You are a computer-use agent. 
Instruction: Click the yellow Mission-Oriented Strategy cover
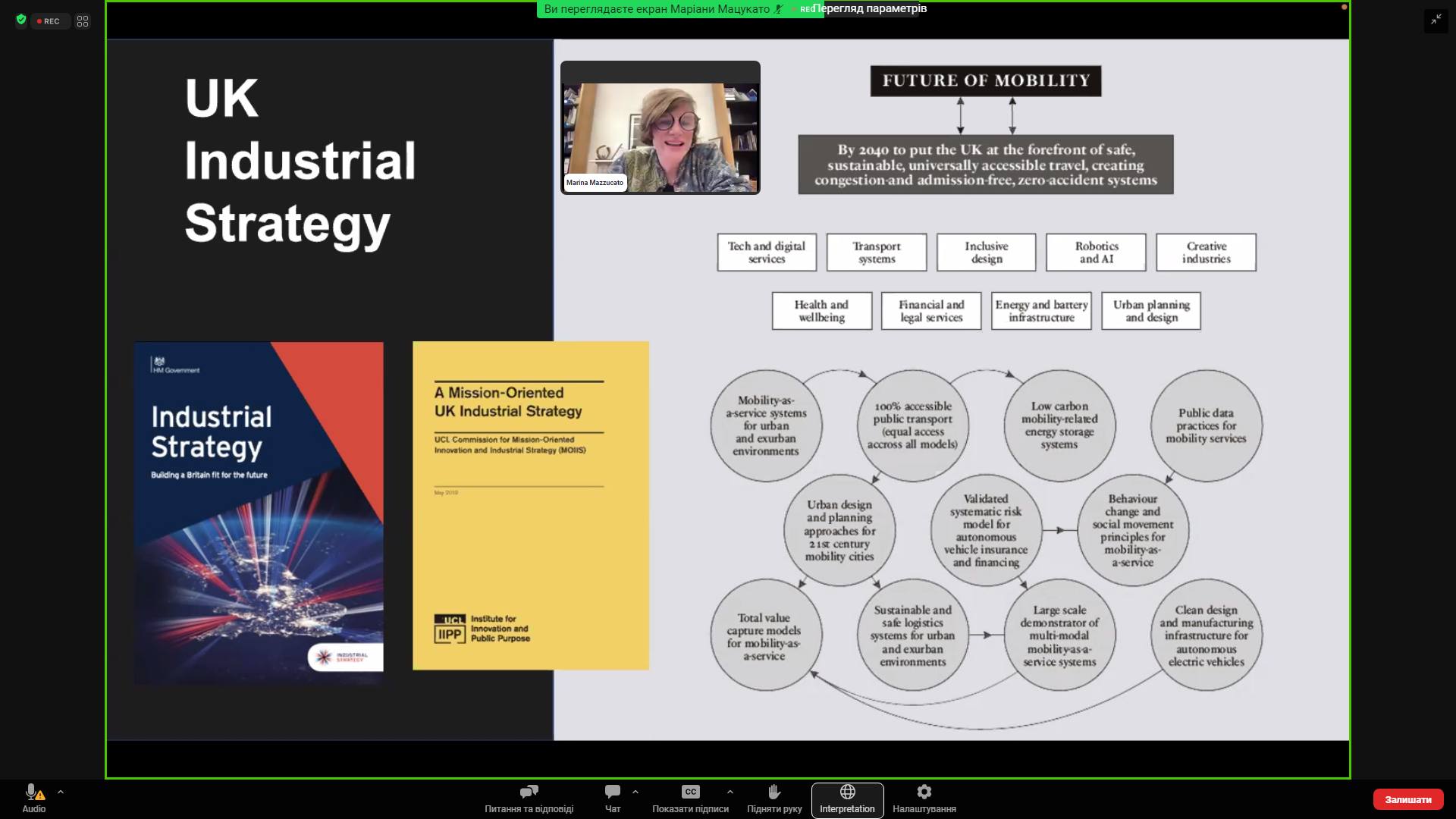tap(530, 505)
